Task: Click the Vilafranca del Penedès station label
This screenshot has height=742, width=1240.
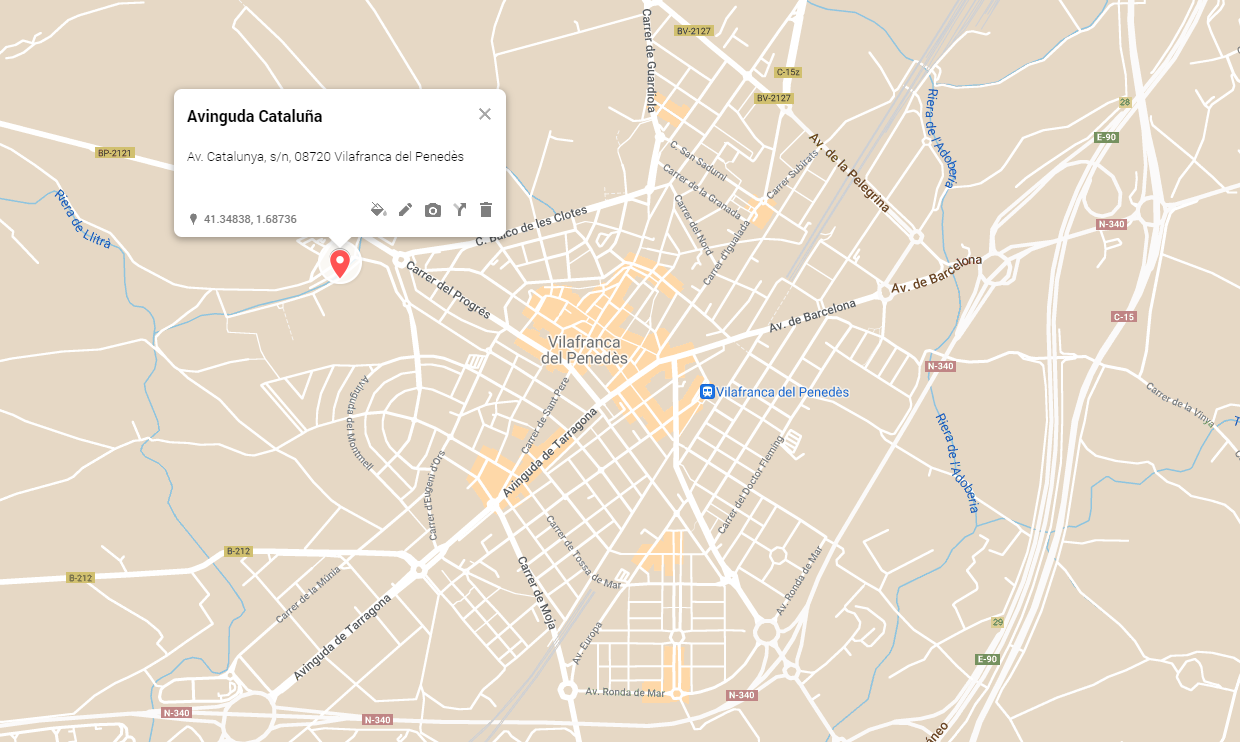Action: 783,392
